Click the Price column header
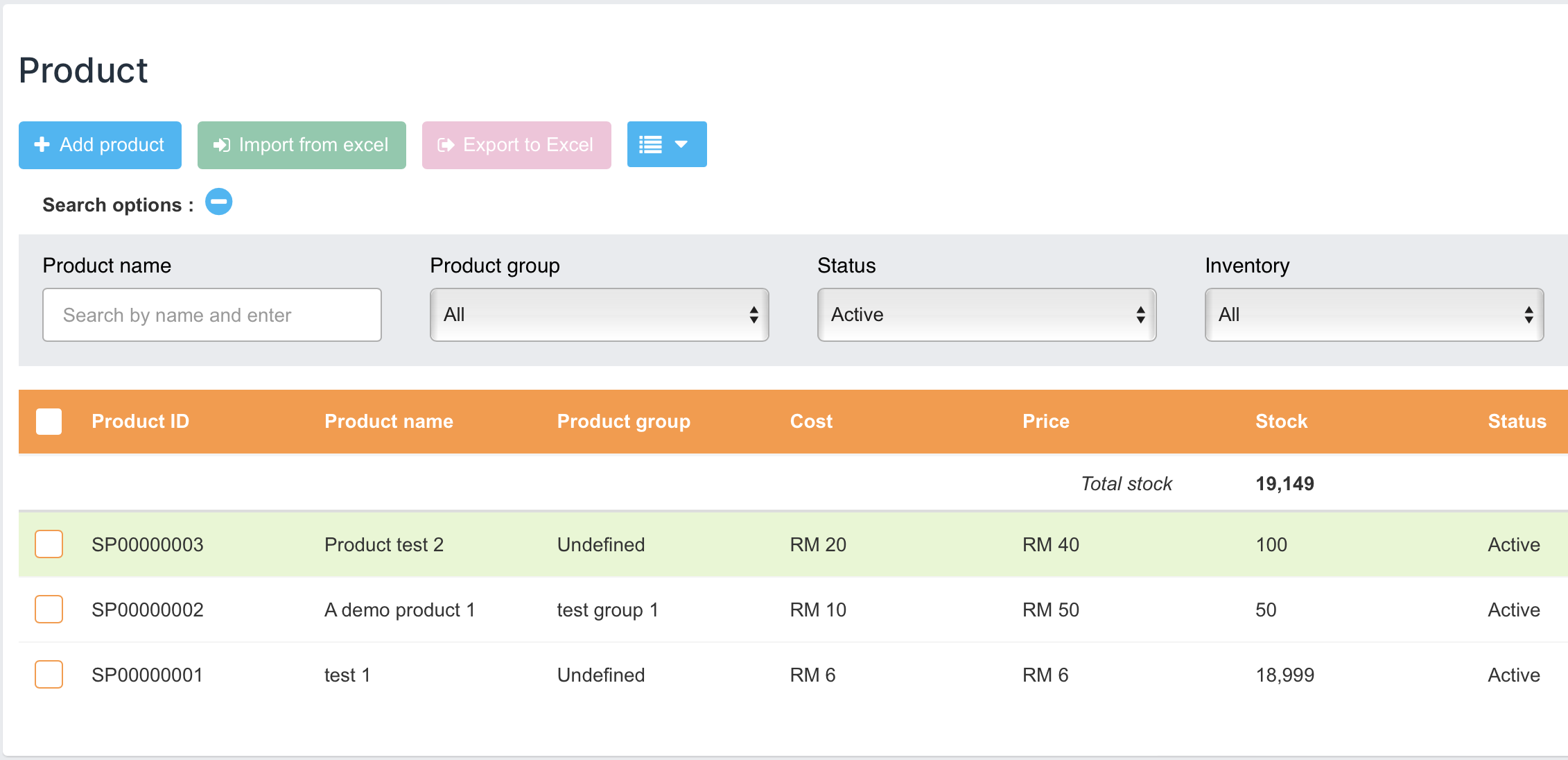The image size is (1568, 760). (1045, 421)
